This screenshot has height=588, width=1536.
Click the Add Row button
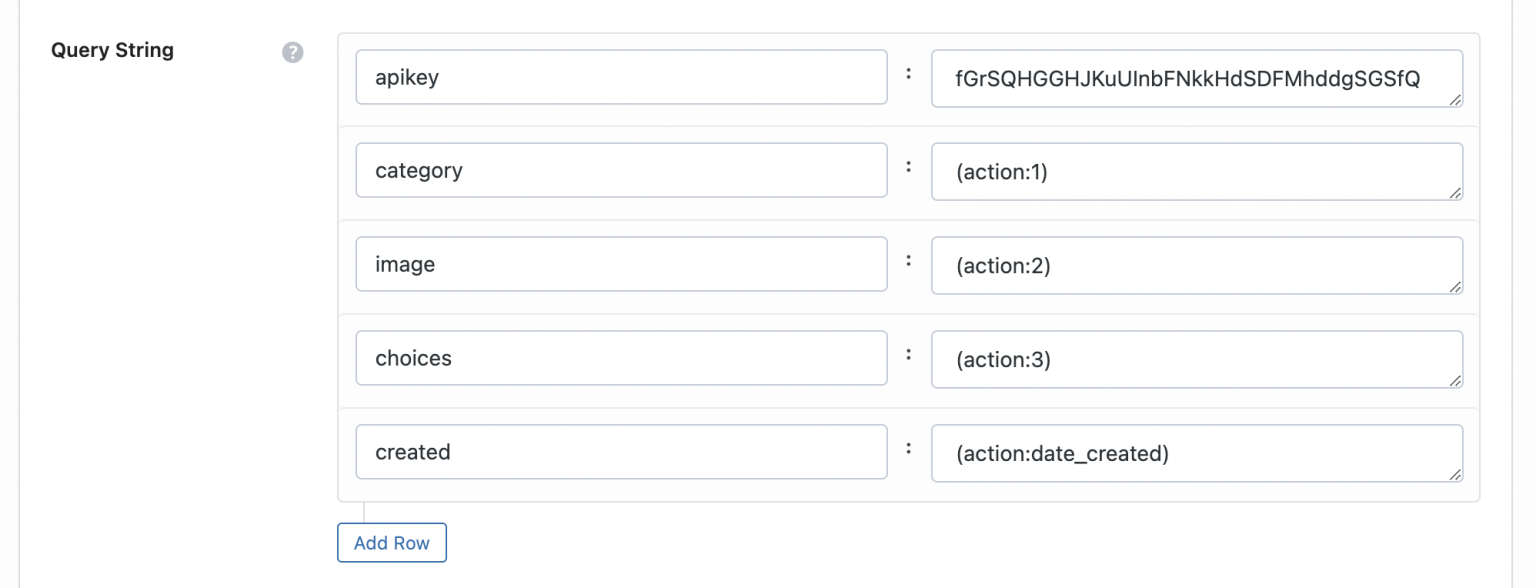392,543
